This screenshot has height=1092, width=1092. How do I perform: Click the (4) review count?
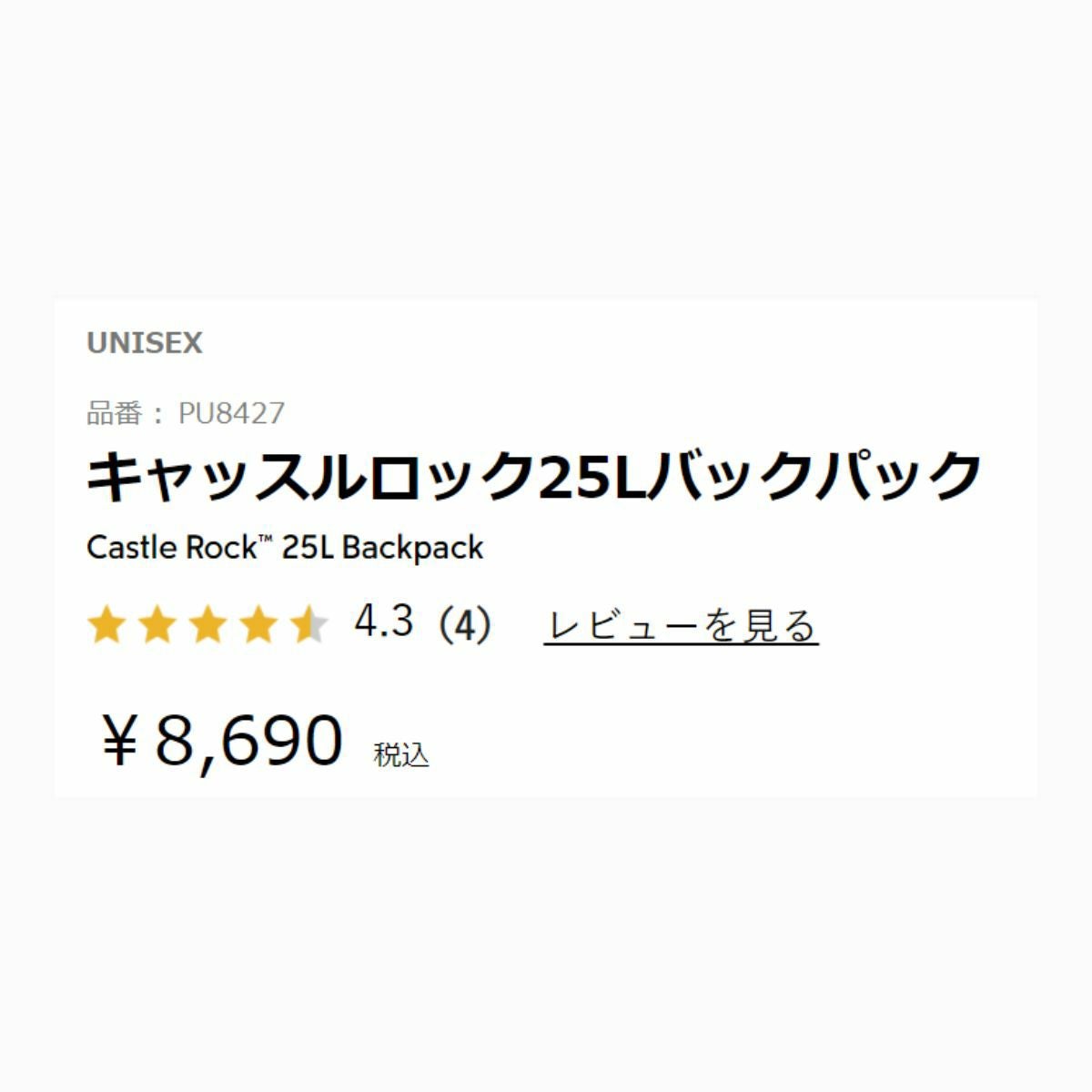click(x=464, y=624)
